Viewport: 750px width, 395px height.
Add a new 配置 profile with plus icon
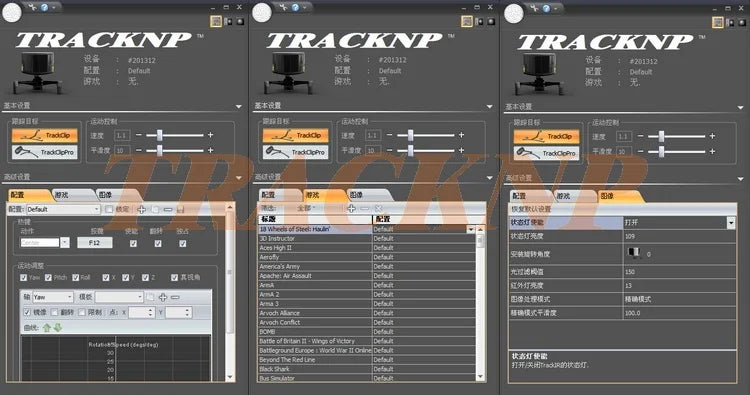point(142,209)
